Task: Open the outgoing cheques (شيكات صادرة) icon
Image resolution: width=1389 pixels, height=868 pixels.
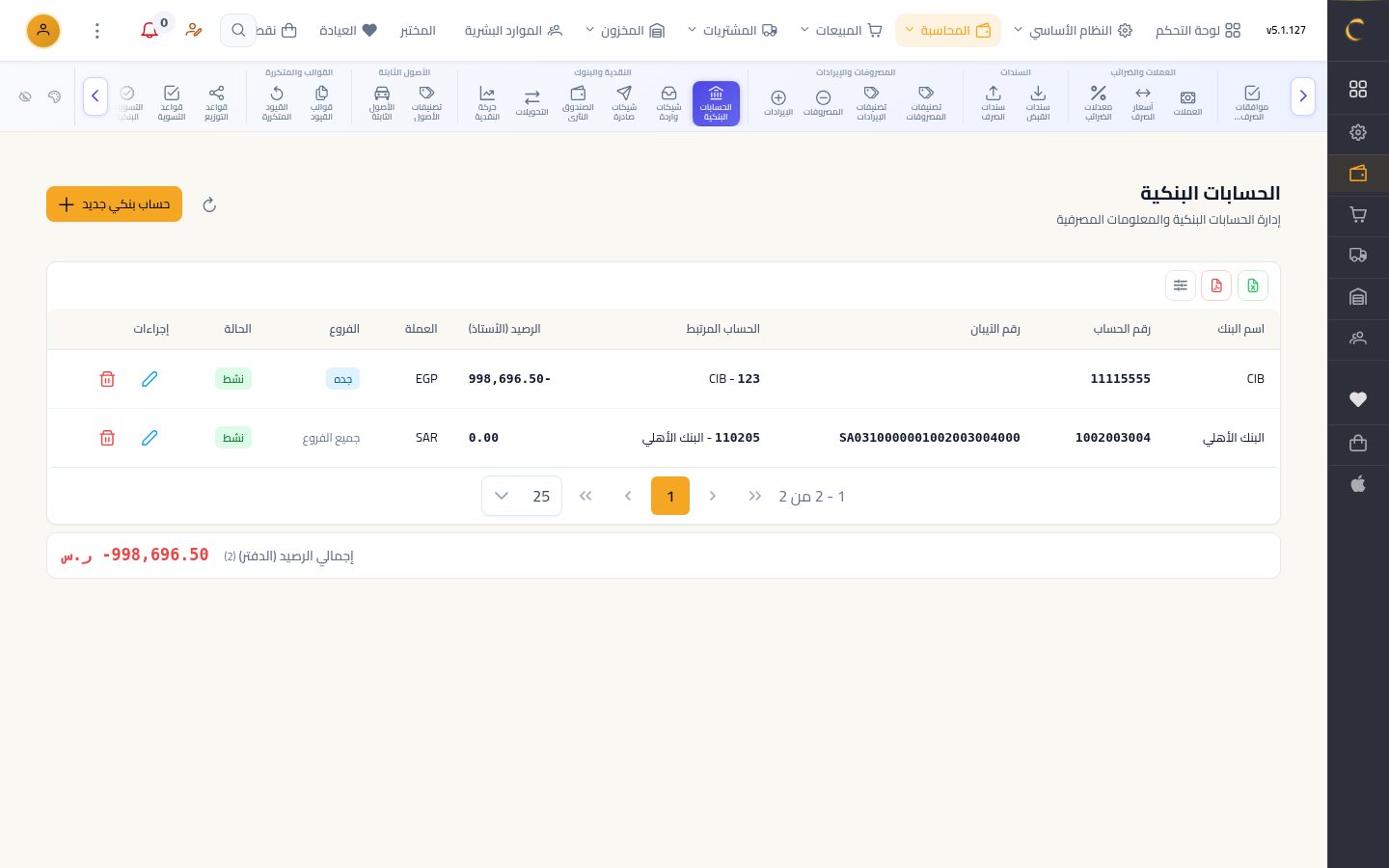Action: [x=624, y=103]
